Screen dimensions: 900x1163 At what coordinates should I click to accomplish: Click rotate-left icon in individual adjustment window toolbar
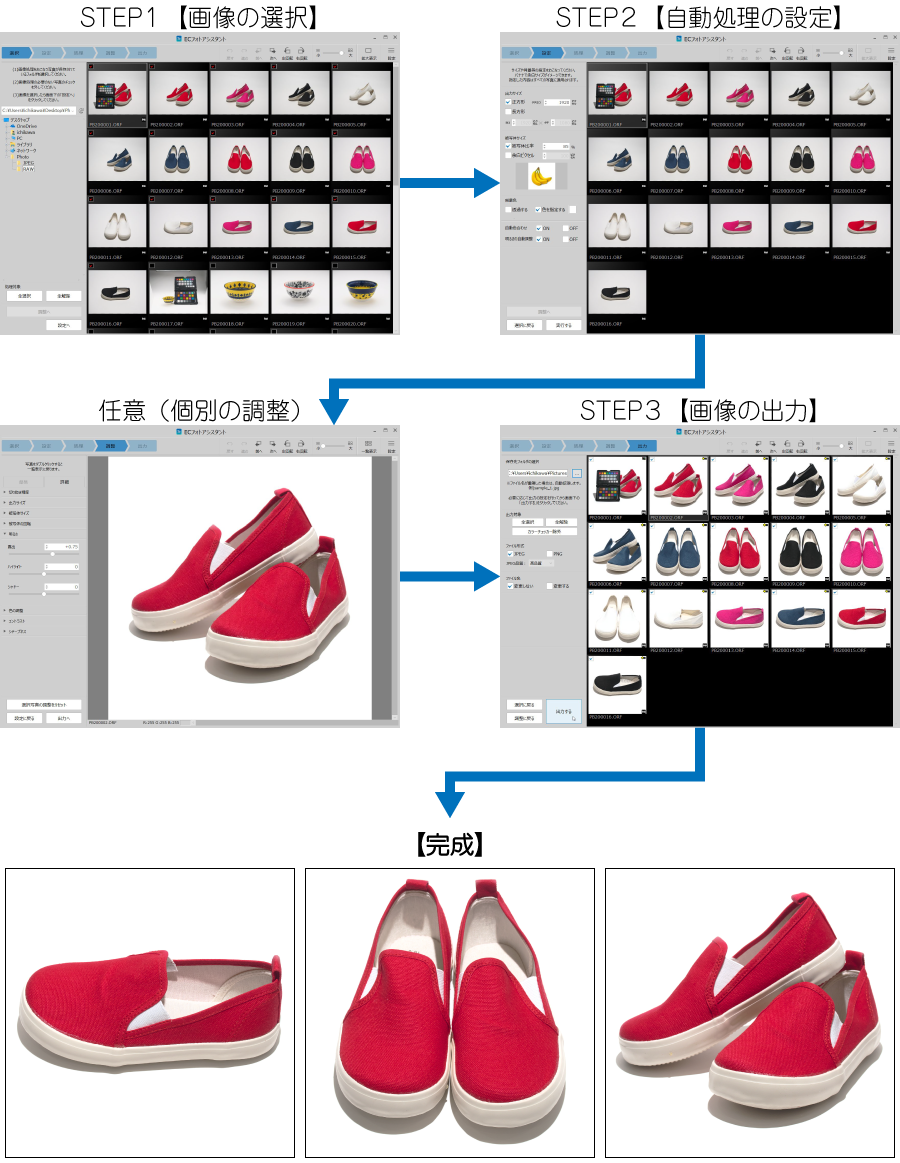(x=286, y=444)
